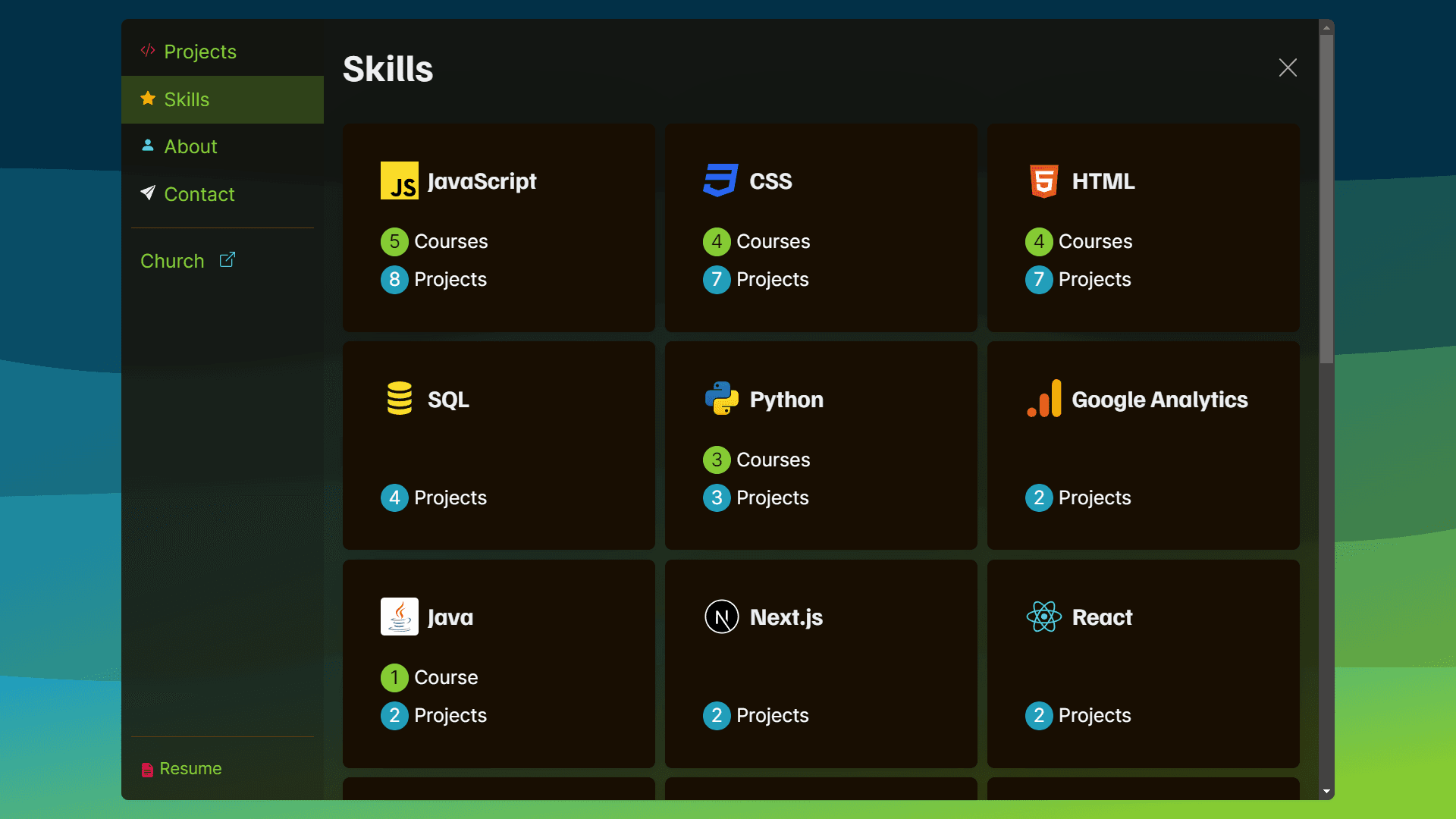Click the JavaScript JS logo
1456x819 pixels.
pyautogui.click(x=400, y=180)
